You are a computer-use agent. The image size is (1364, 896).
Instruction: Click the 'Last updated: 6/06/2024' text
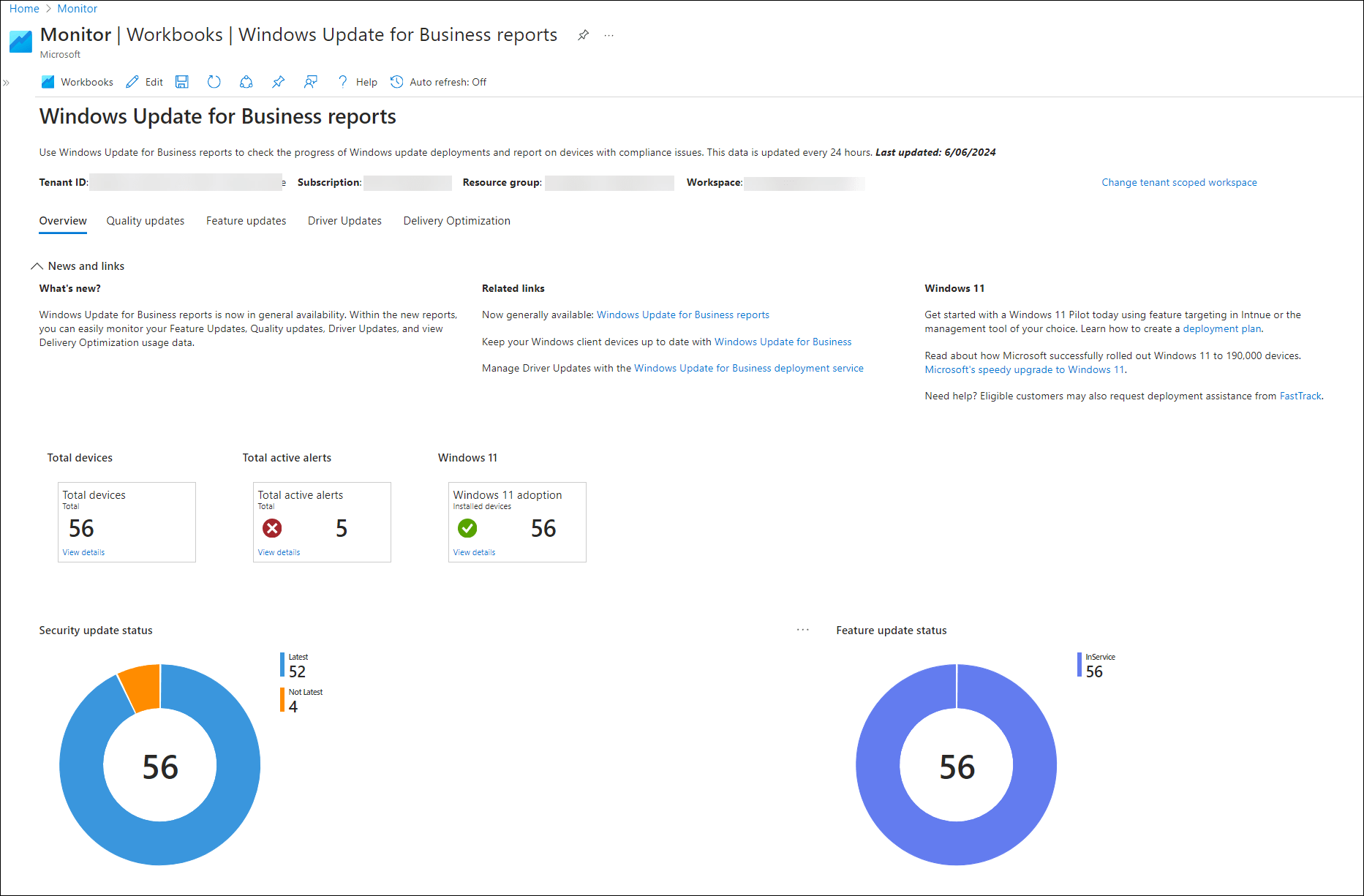coord(935,152)
